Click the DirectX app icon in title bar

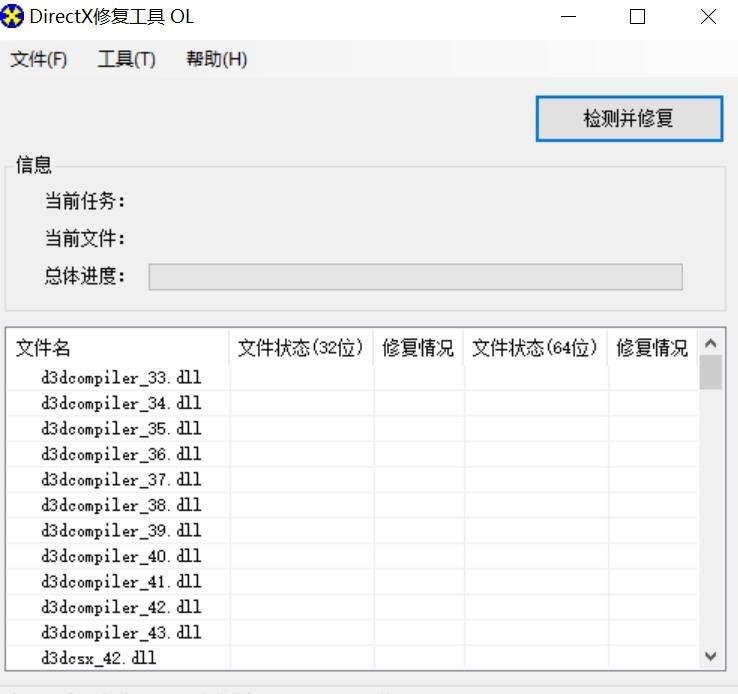point(13,17)
